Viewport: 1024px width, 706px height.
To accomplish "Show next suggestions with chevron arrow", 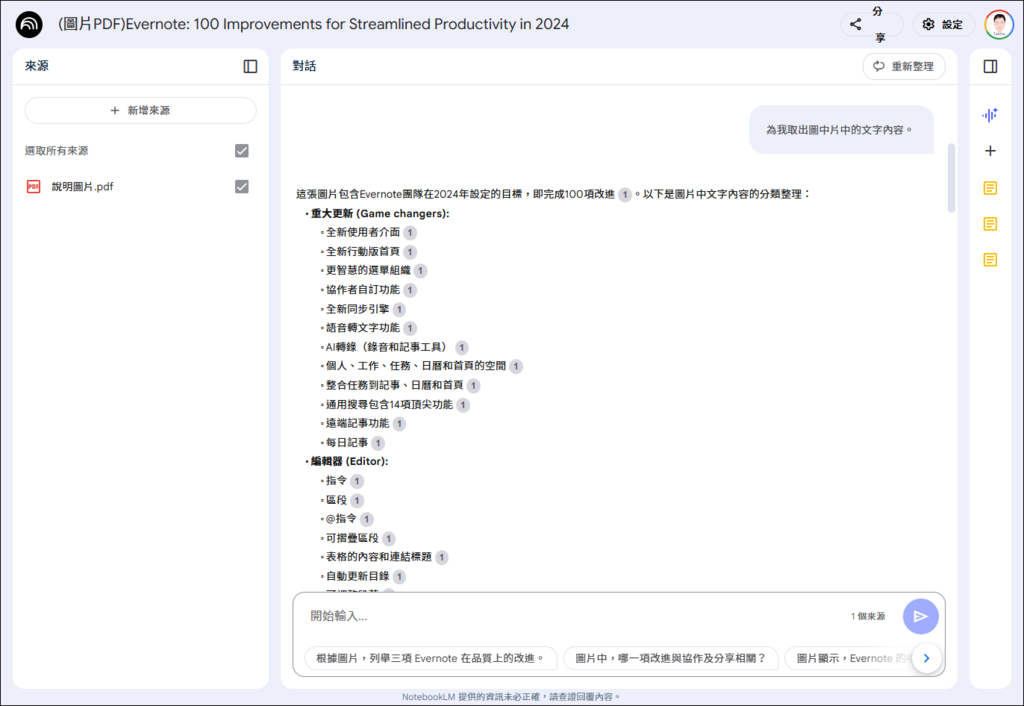I will tap(926, 658).
